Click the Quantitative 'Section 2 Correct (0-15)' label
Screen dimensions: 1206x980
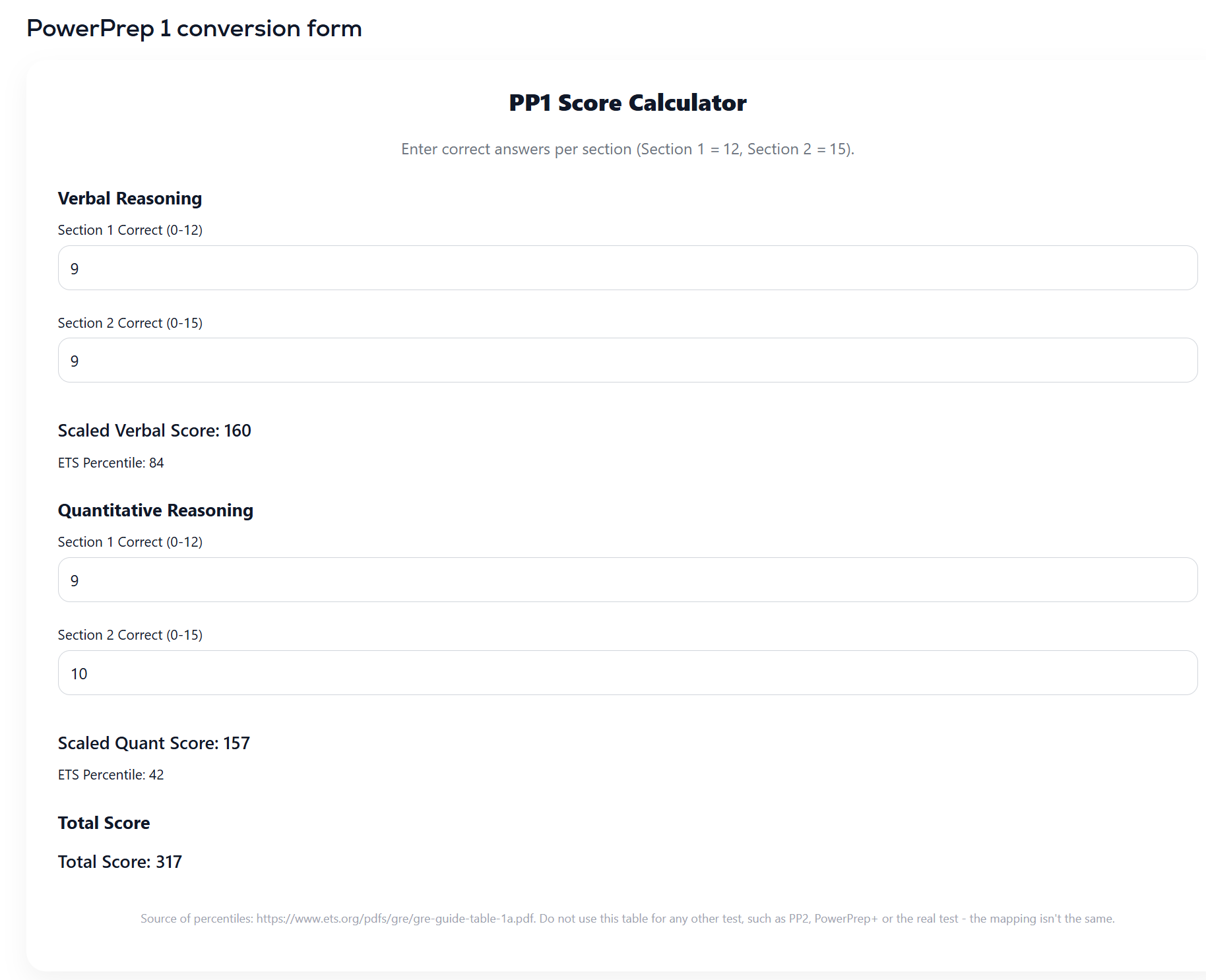130,635
